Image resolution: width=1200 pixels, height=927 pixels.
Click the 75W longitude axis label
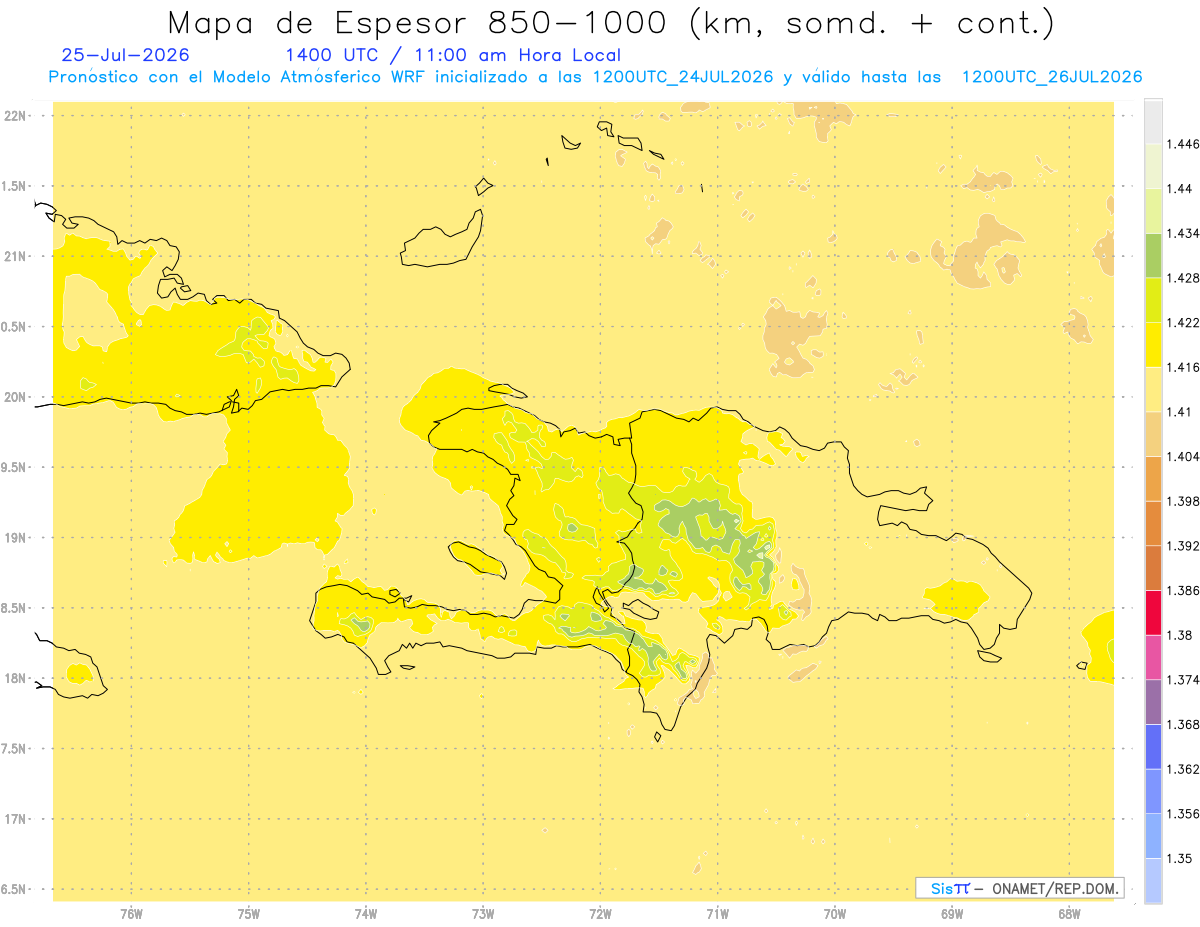249,914
